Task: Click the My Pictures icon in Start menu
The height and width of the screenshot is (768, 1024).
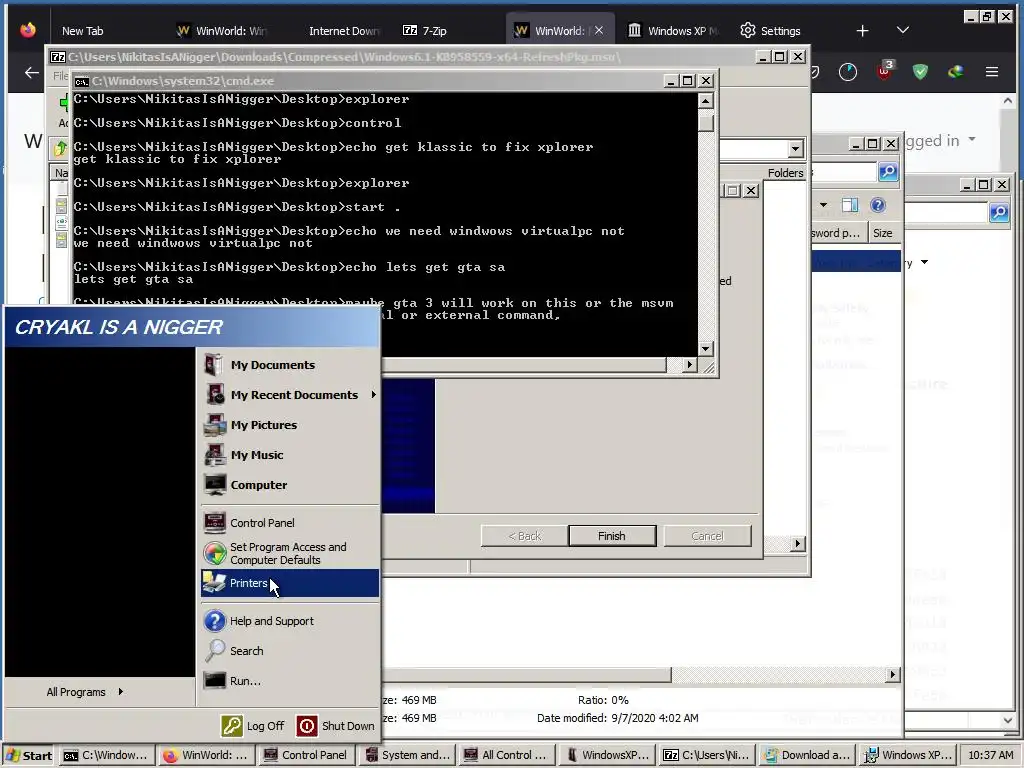Action: [215, 425]
